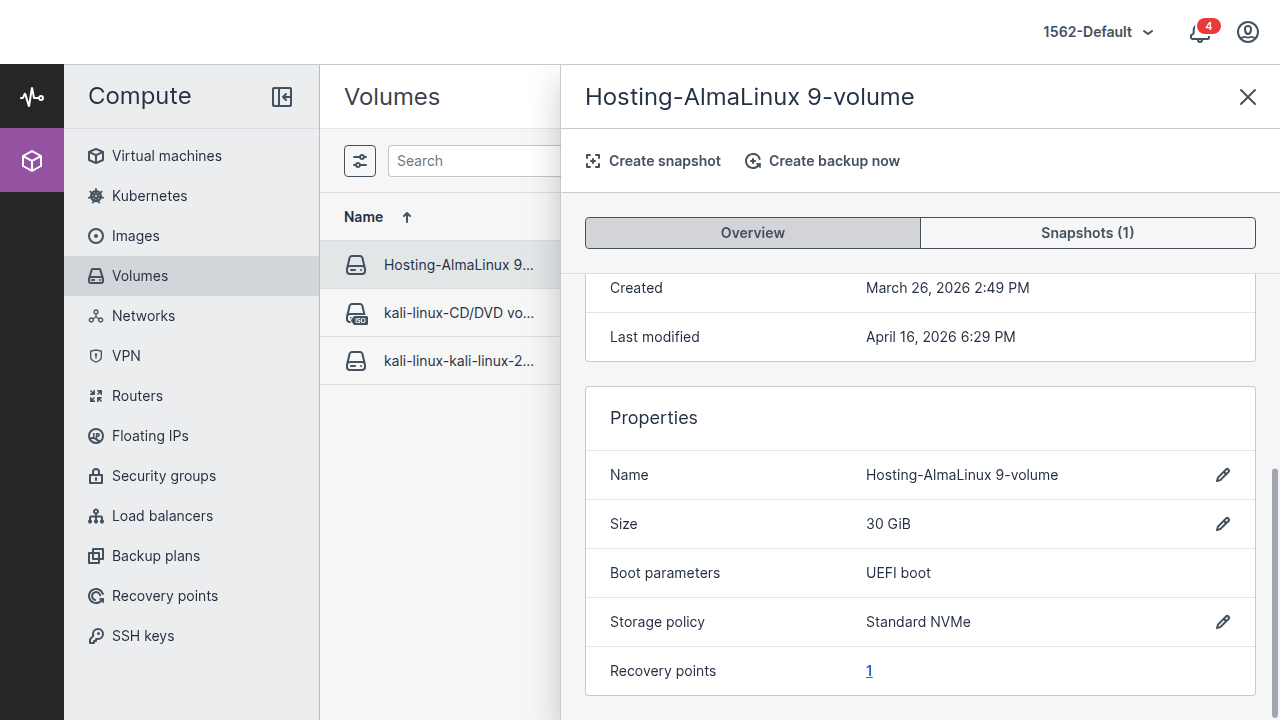Edit the Storage policy with pencil icon

click(x=1222, y=622)
